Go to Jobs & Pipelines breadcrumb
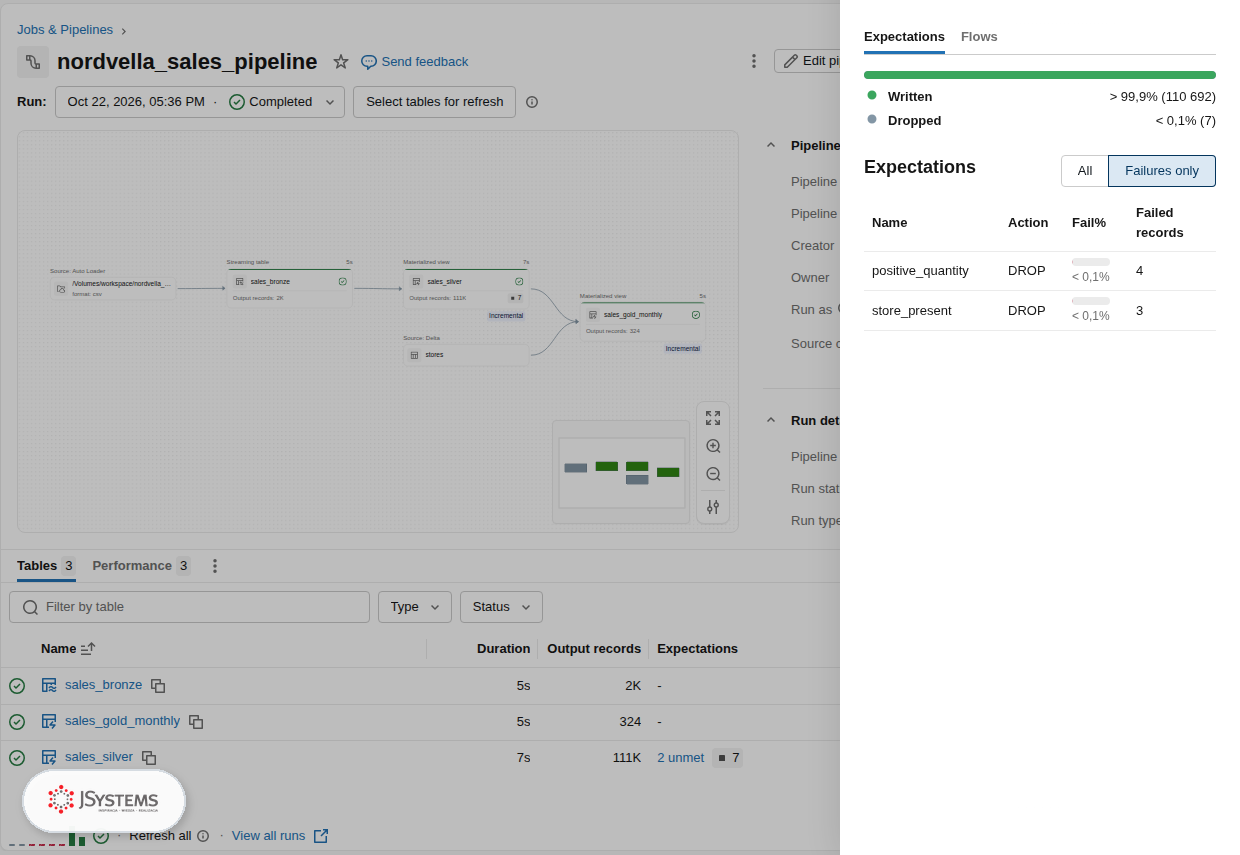 [x=65, y=30]
